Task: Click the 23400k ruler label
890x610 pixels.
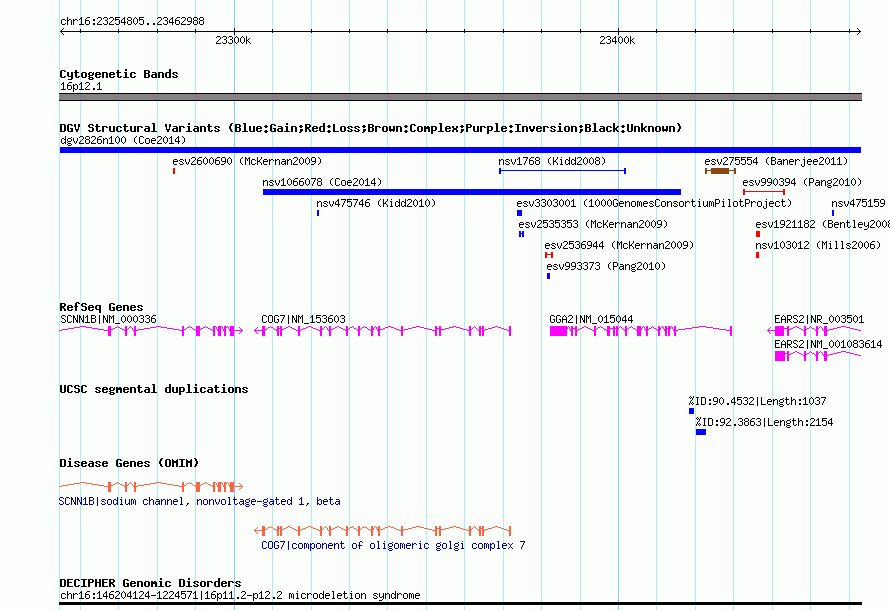Action: [x=617, y=40]
